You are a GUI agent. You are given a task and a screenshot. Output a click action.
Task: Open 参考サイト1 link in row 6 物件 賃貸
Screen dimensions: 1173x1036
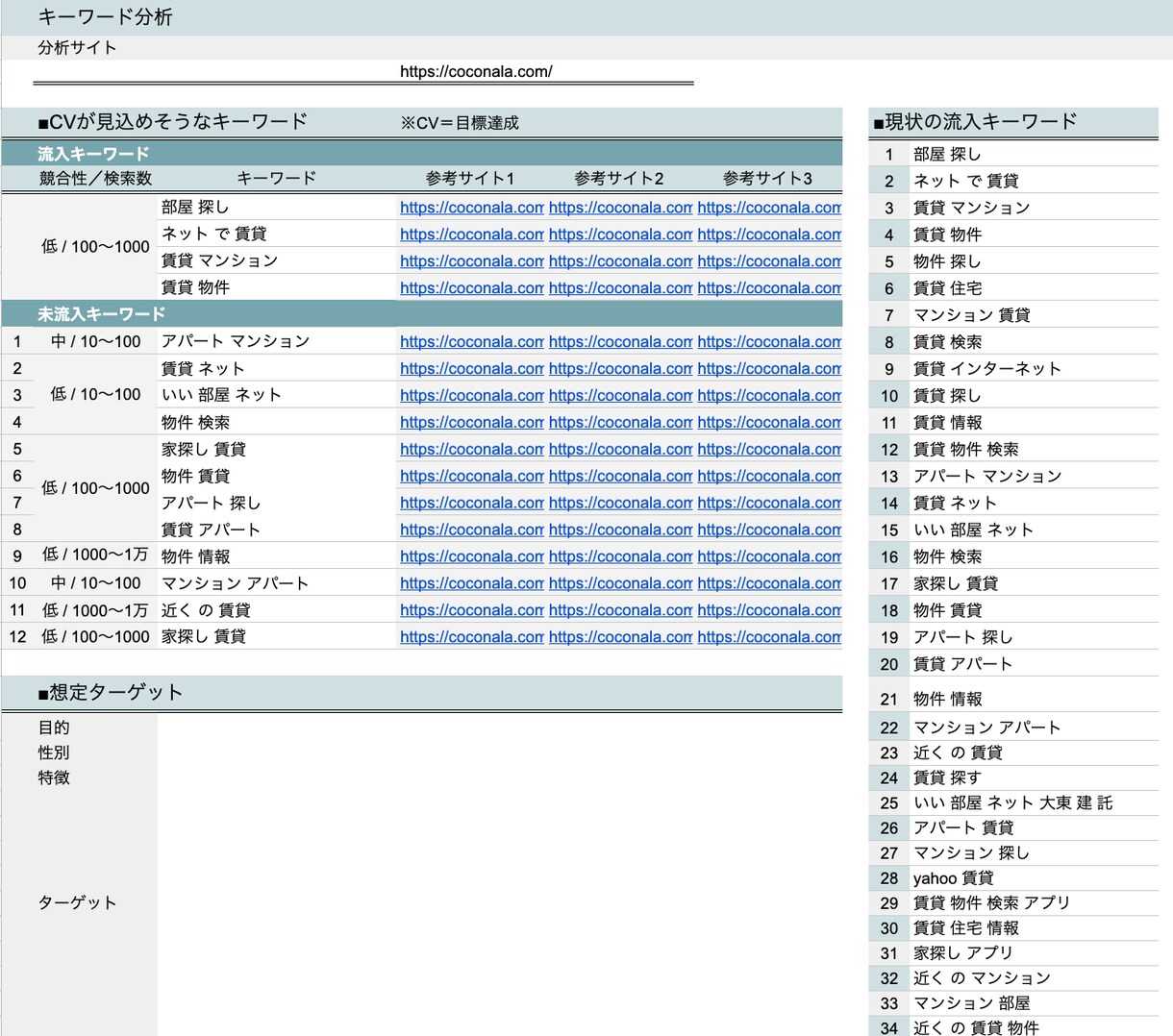472,476
